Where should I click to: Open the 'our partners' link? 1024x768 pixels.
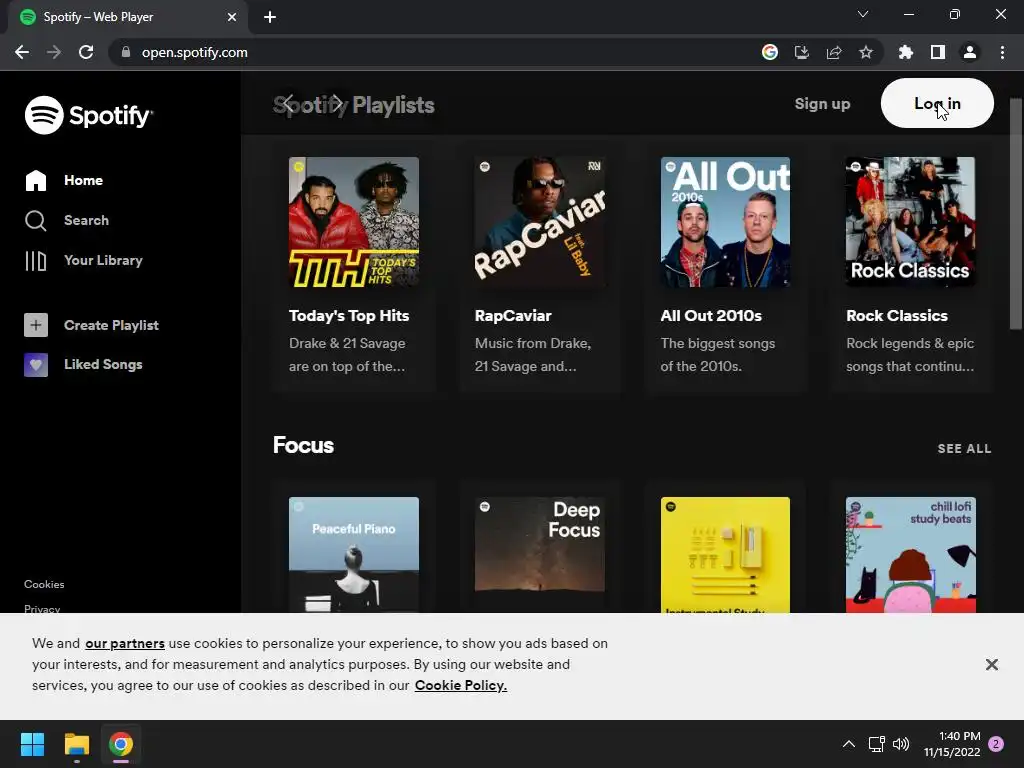(x=125, y=643)
